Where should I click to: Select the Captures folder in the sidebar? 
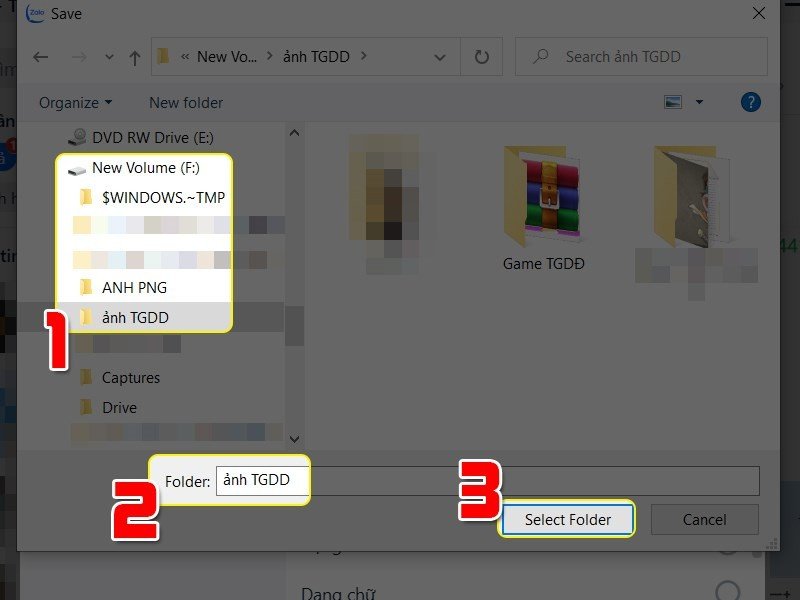(132, 377)
